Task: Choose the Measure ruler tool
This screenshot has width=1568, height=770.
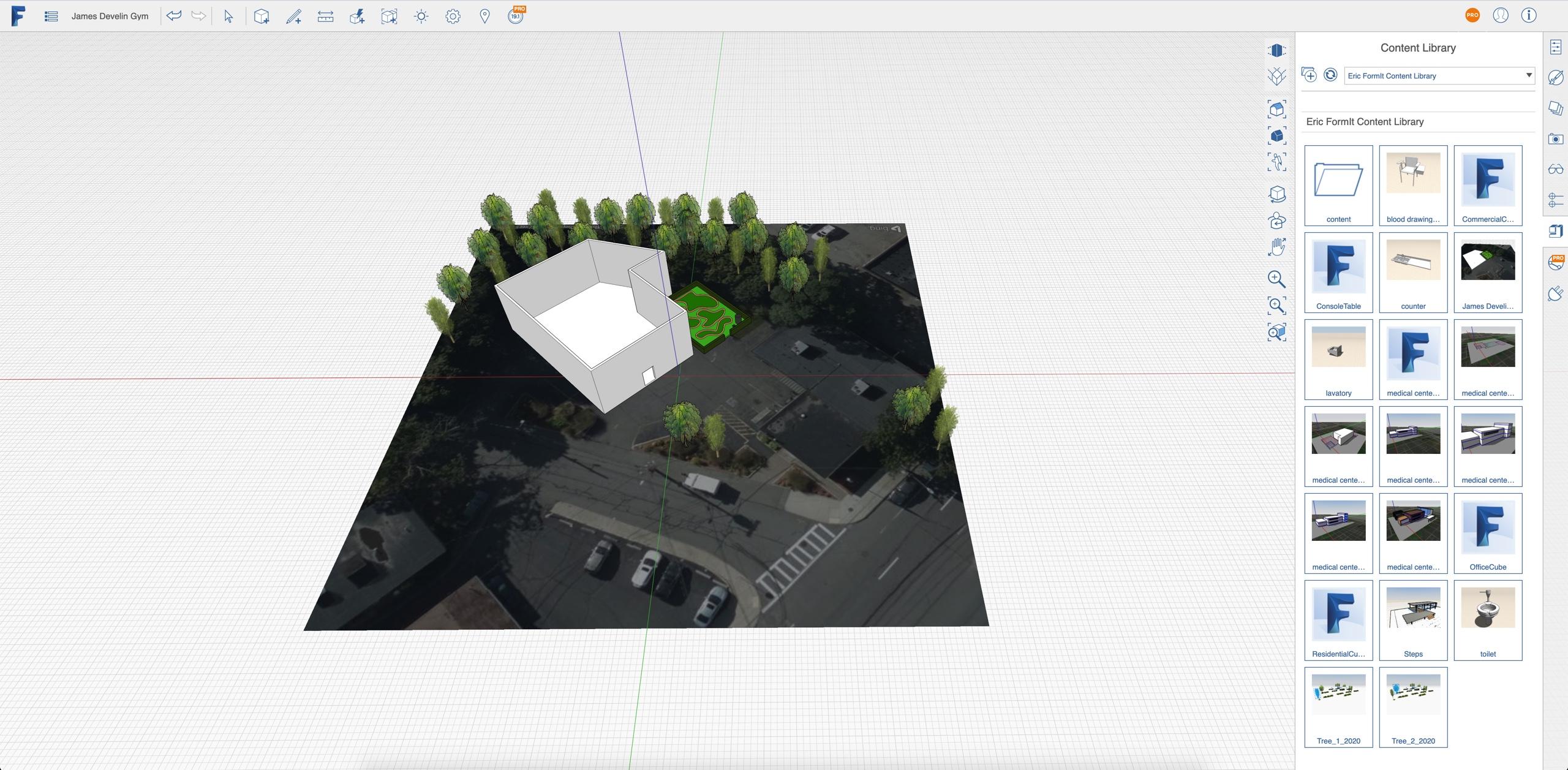Action: pos(326,17)
